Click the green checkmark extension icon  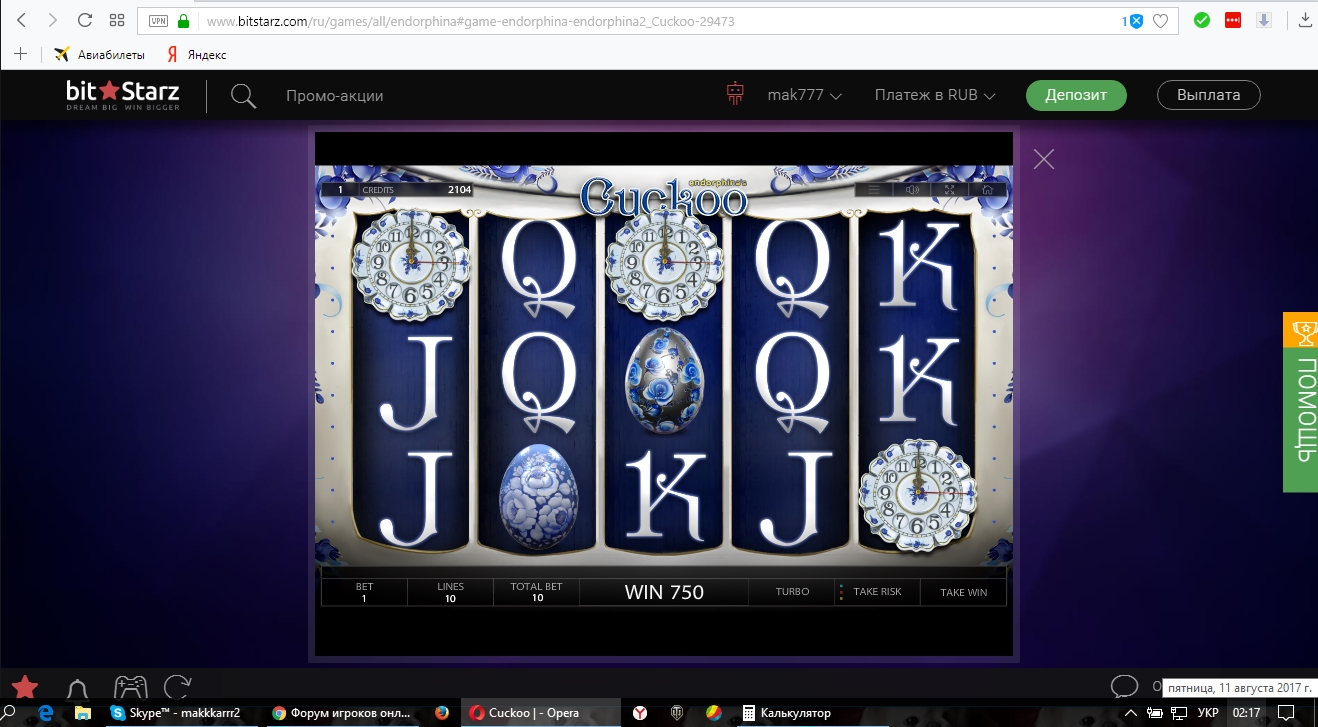(1203, 20)
